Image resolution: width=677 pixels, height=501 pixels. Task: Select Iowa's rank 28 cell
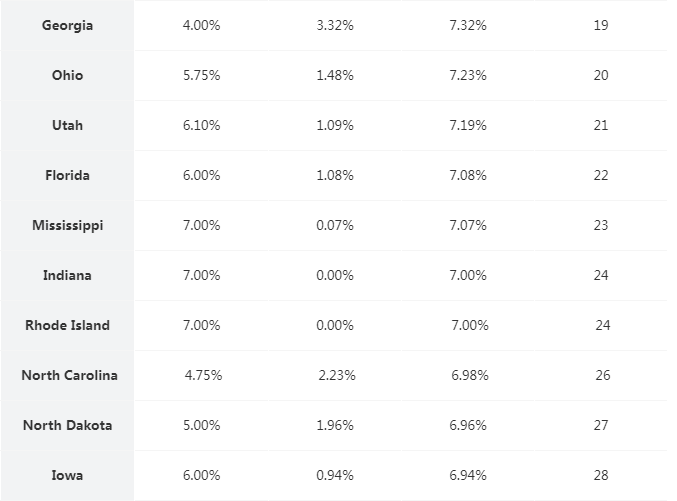[x=600, y=476]
